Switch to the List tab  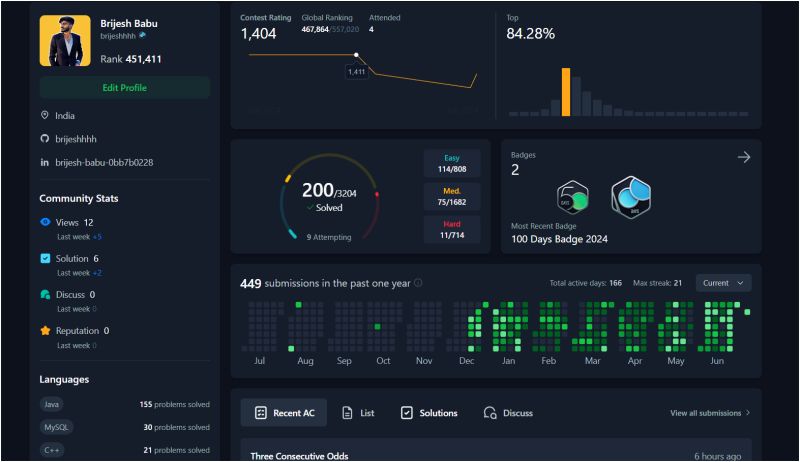click(x=358, y=413)
